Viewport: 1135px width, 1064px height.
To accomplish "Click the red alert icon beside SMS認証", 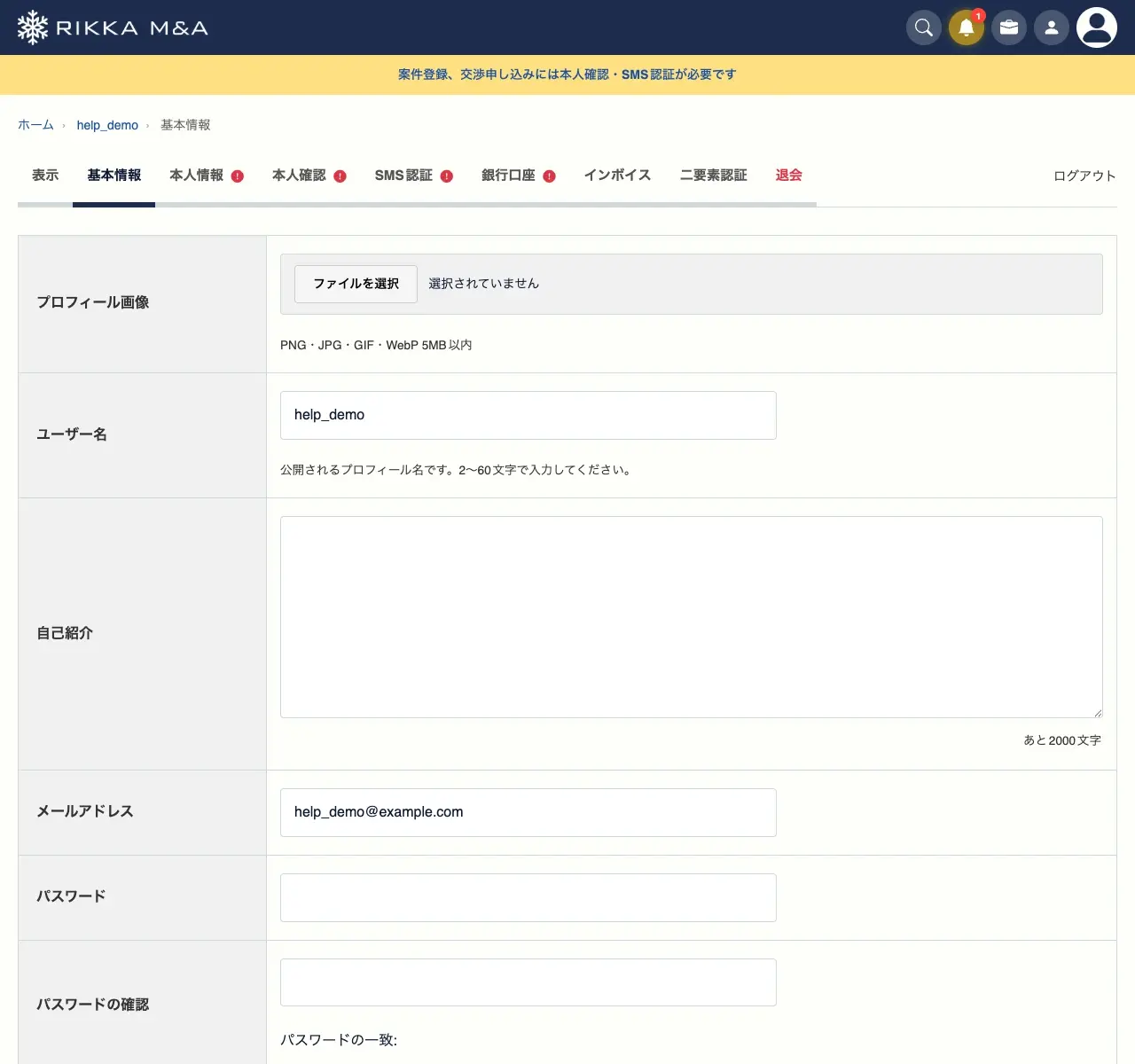I will [x=447, y=176].
